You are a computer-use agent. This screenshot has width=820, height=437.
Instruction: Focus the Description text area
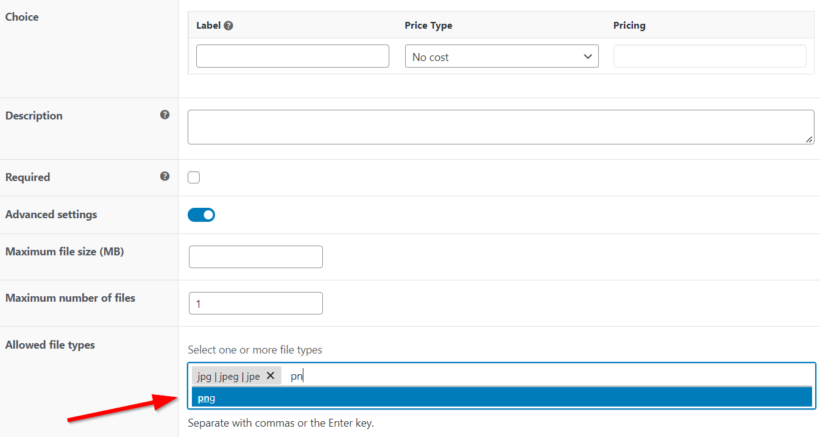pos(501,127)
